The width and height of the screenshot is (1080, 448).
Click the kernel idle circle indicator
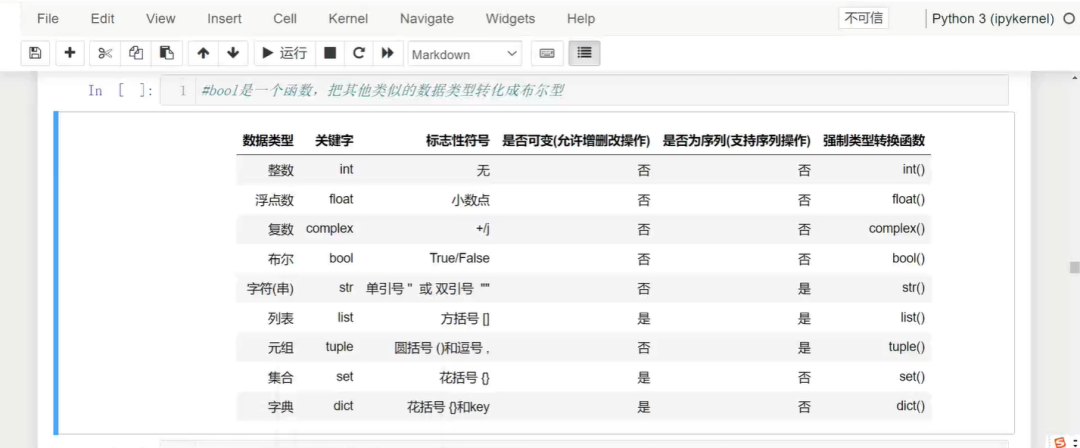1068,19
